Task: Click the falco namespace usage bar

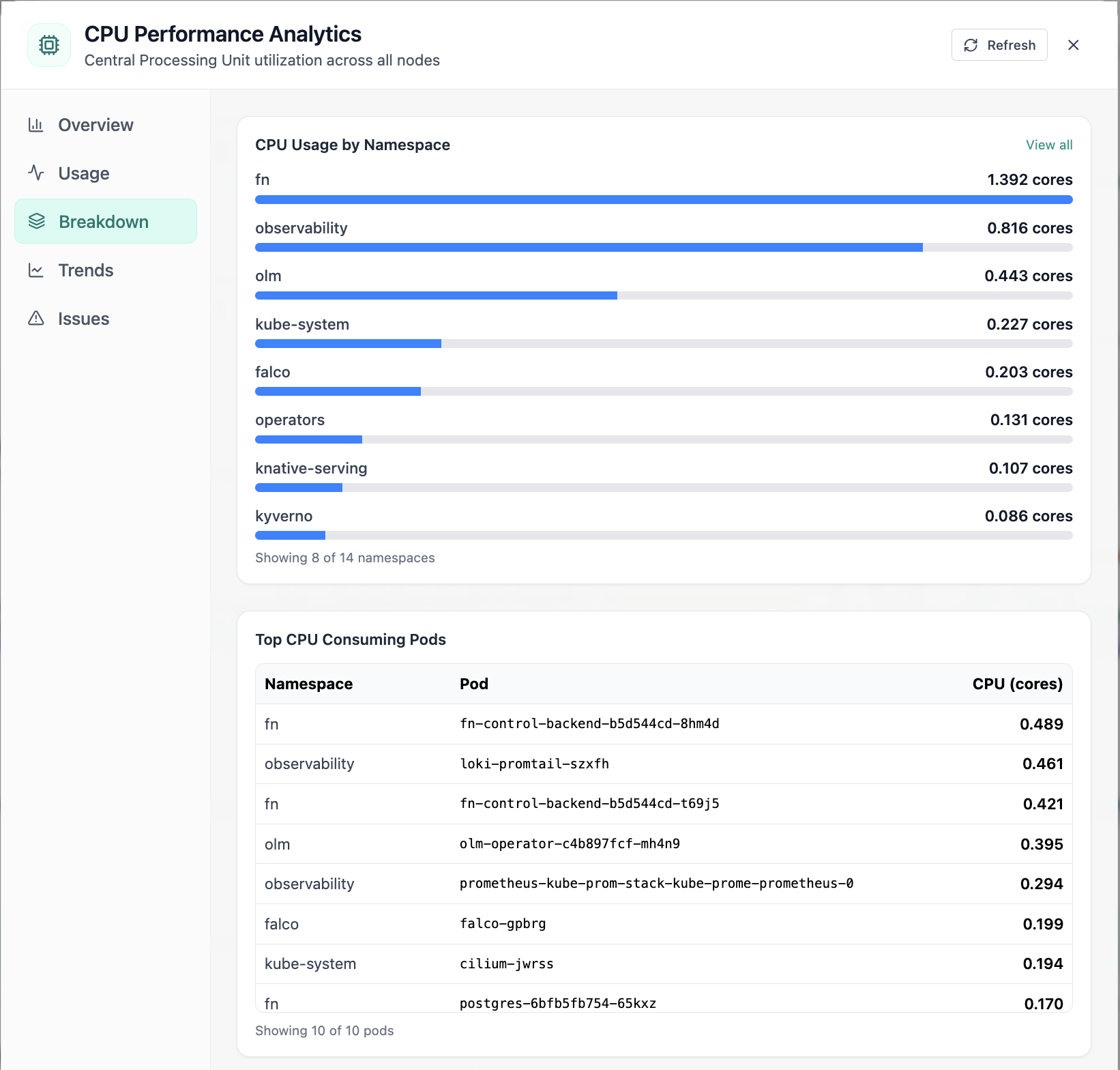Action: [x=664, y=392]
